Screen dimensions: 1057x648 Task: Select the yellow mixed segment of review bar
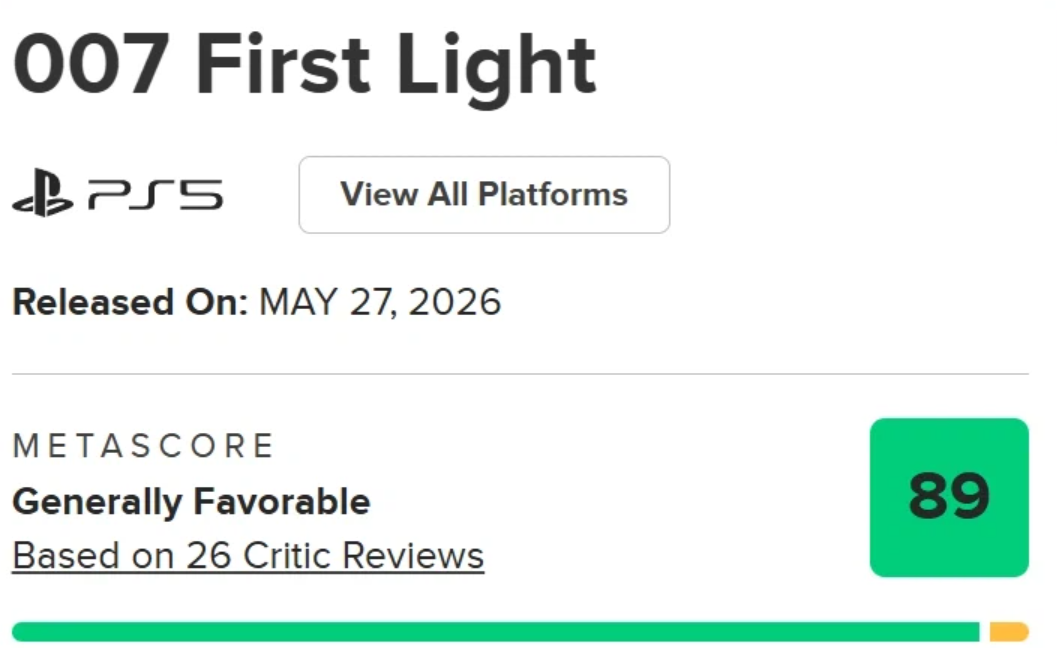[1009, 632]
